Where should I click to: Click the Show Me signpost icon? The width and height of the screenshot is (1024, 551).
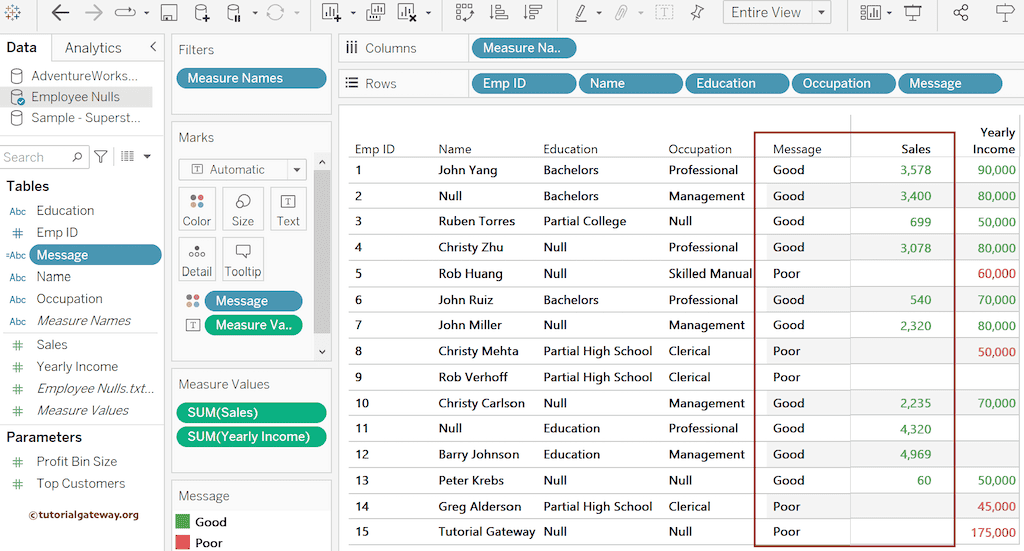click(x=1004, y=12)
